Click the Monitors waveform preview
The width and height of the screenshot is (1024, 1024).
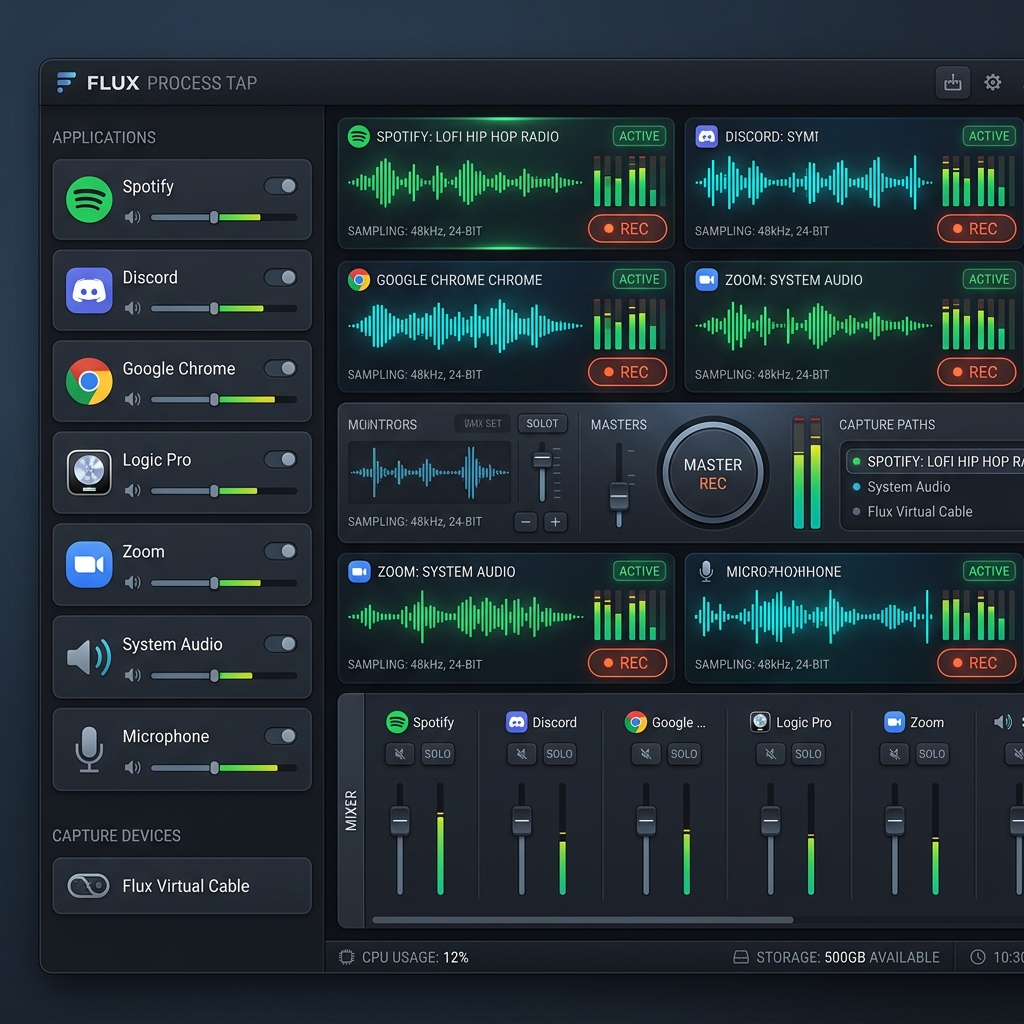click(429, 472)
